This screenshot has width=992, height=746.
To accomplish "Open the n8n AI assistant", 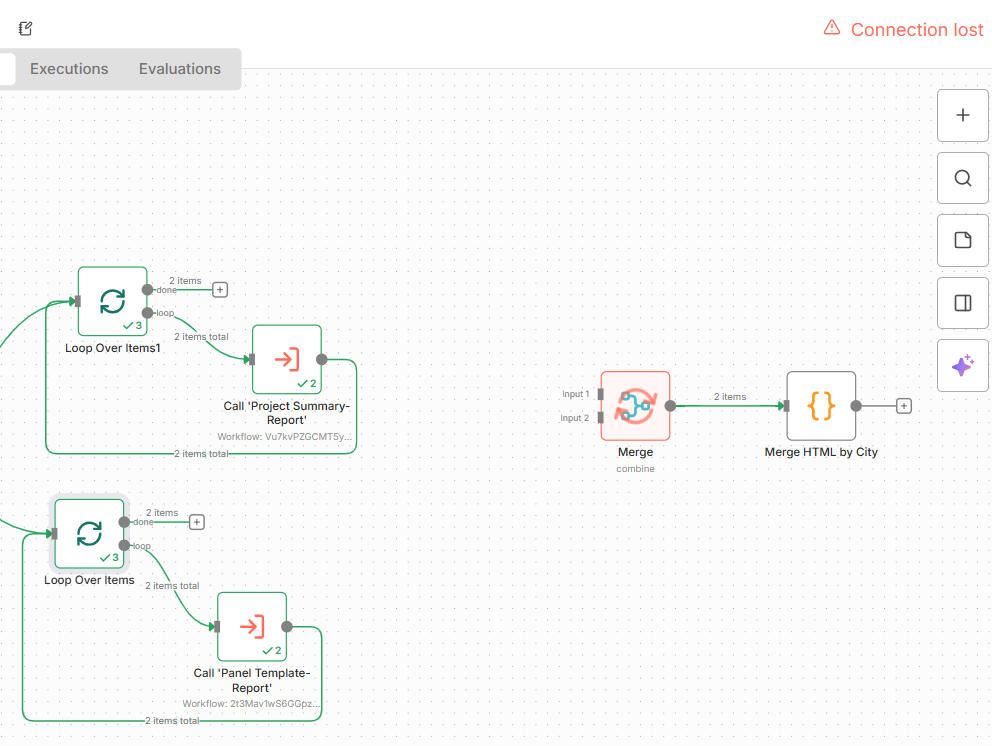I will coord(962,364).
